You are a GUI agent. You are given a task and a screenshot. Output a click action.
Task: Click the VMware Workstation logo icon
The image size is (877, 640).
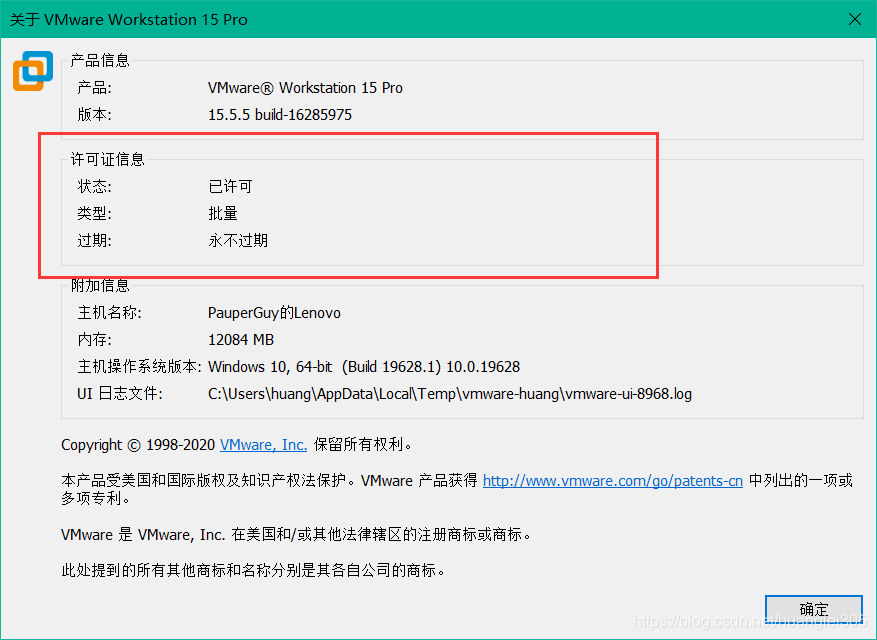[32, 71]
